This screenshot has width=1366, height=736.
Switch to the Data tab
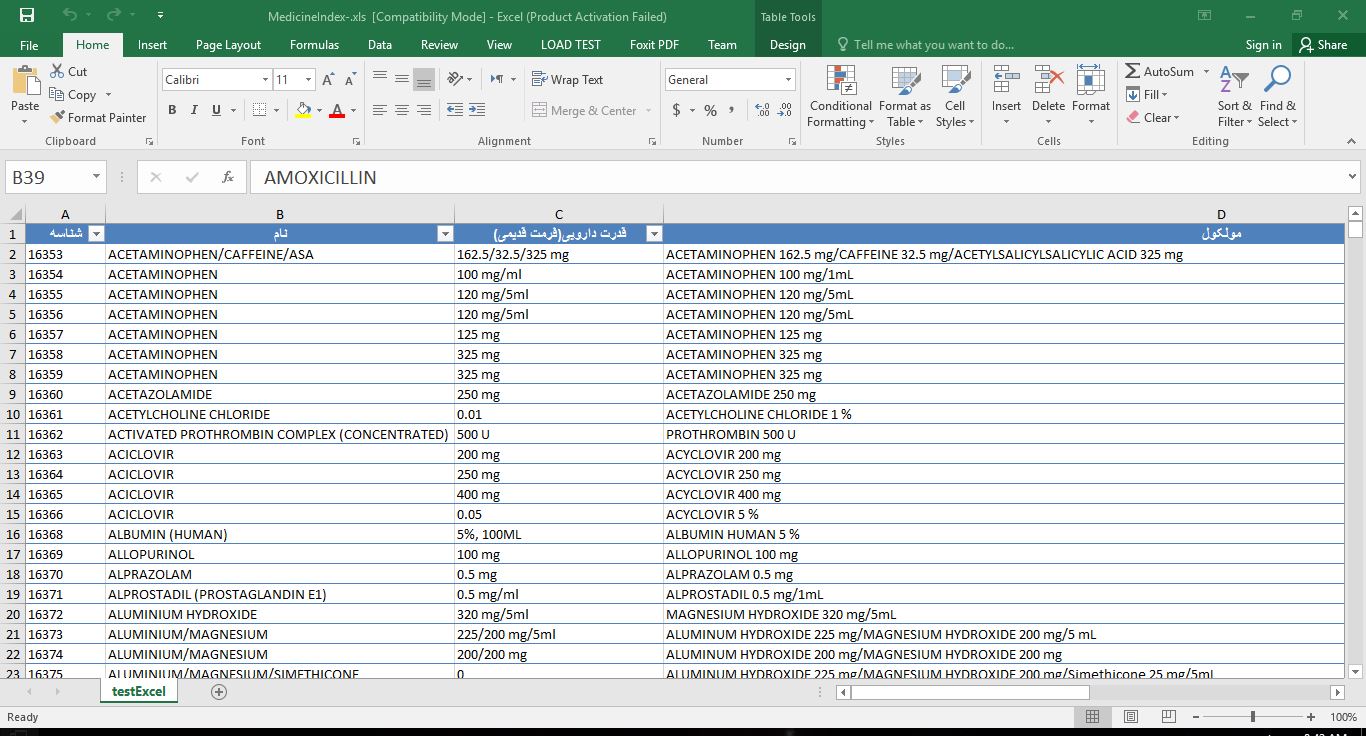pos(379,45)
